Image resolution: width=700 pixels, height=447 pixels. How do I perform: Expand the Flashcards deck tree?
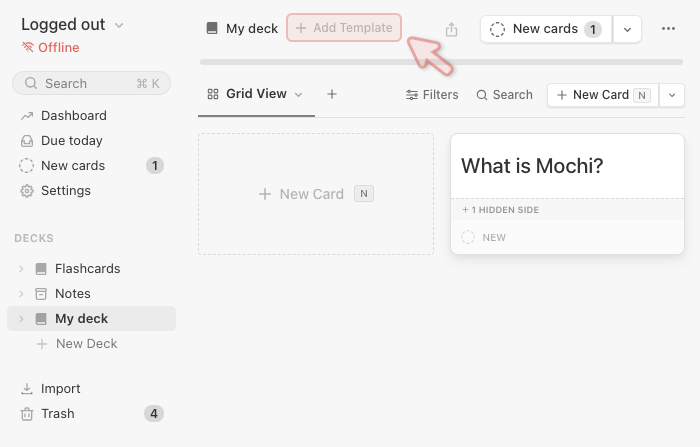[x=22, y=269]
